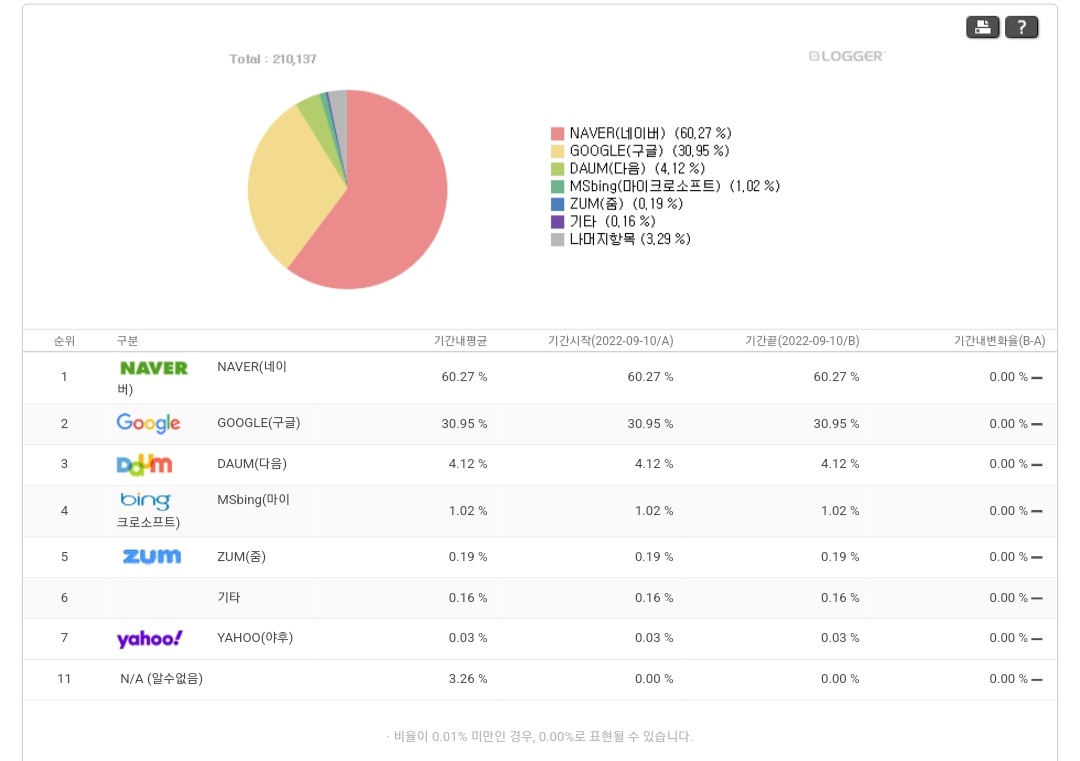Image resolution: width=1080 pixels, height=761 pixels.
Task: Click the purple 기타 legend swatch
Action: [557, 222]
